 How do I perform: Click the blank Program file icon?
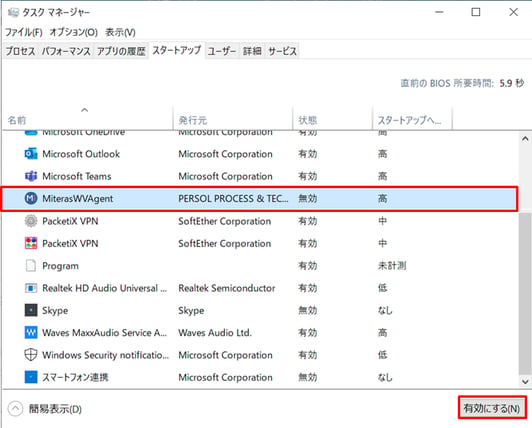click(x=31, y=266)
